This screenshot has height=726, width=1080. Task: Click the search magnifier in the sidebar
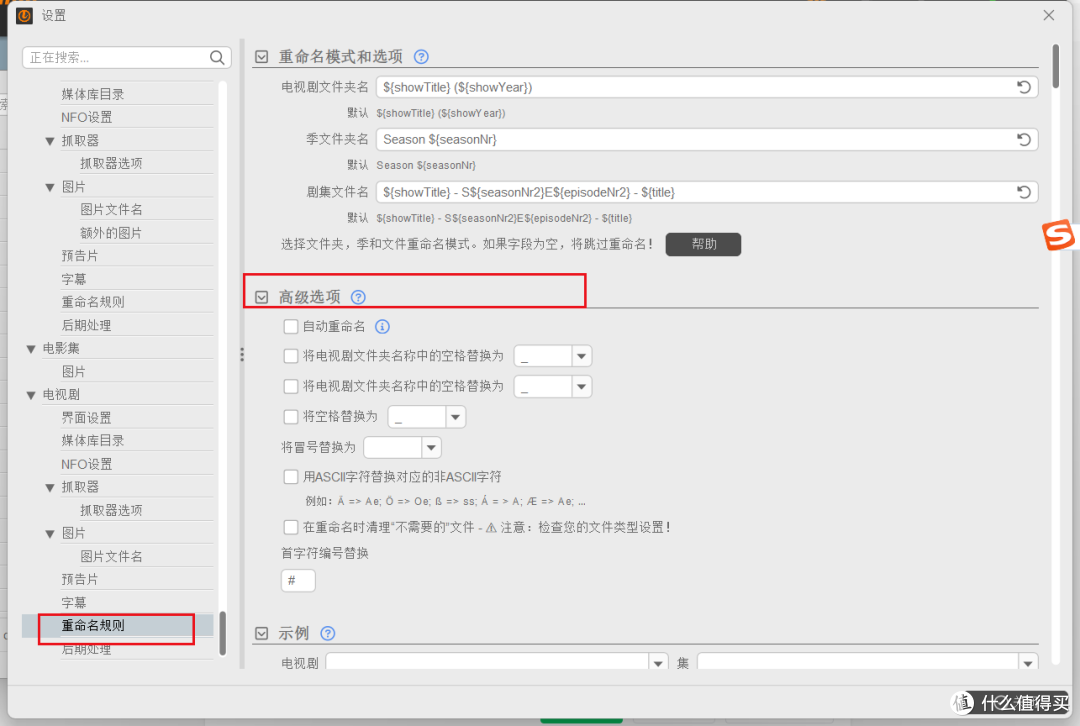point(217,57)
